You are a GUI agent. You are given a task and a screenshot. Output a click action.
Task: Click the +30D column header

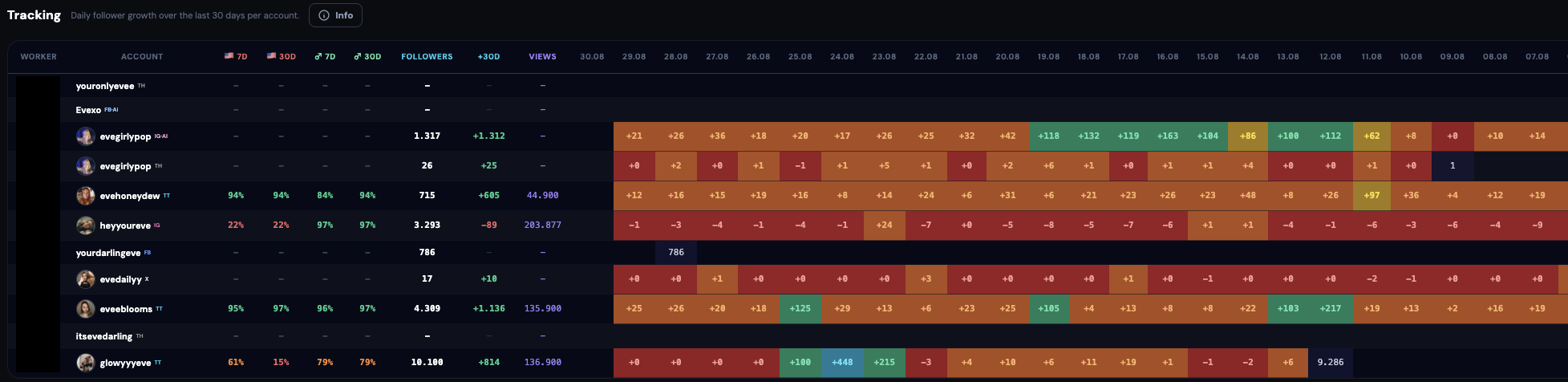[488, 57]
